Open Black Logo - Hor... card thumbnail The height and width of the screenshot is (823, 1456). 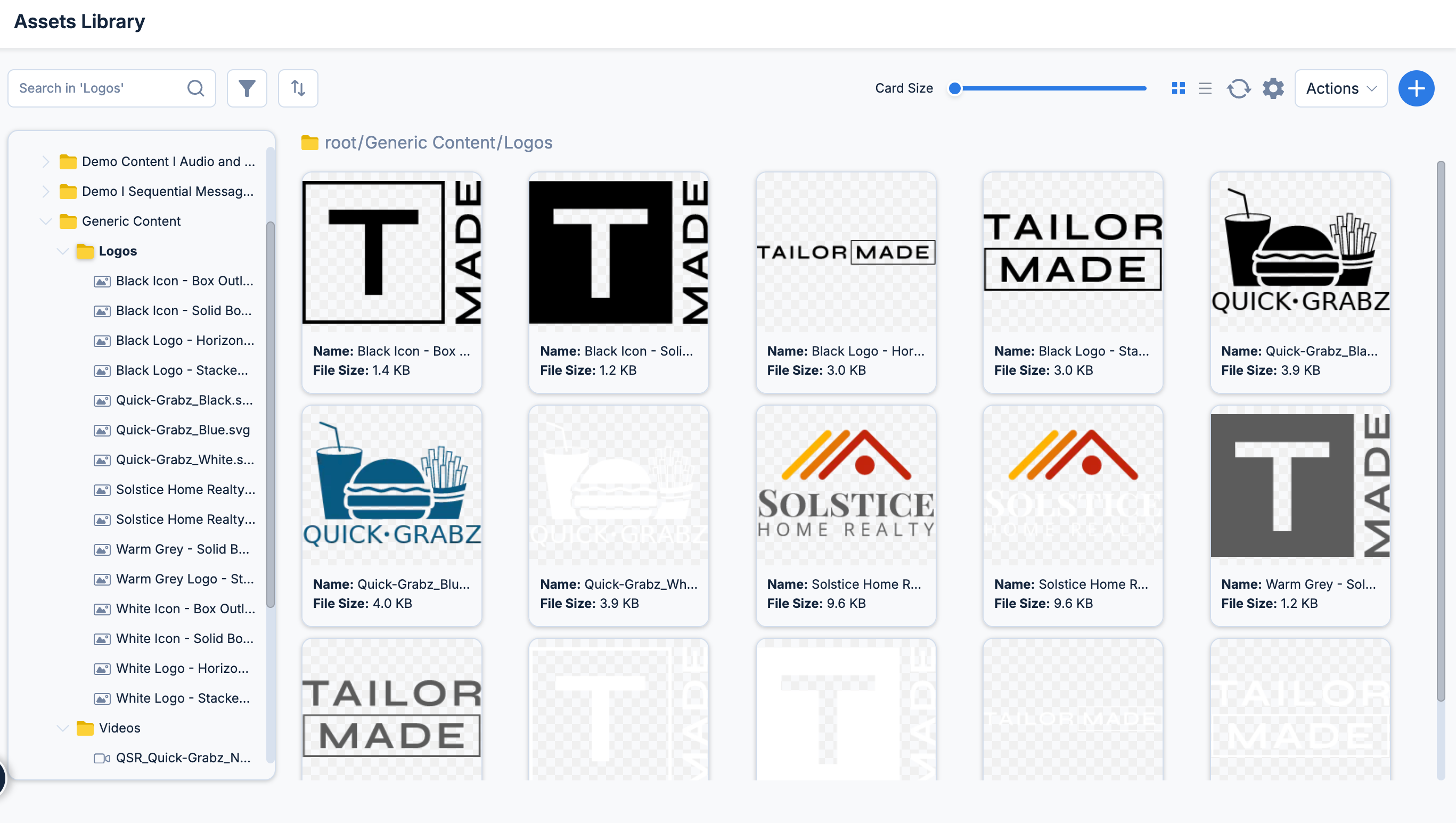click(x=846, y=252)
